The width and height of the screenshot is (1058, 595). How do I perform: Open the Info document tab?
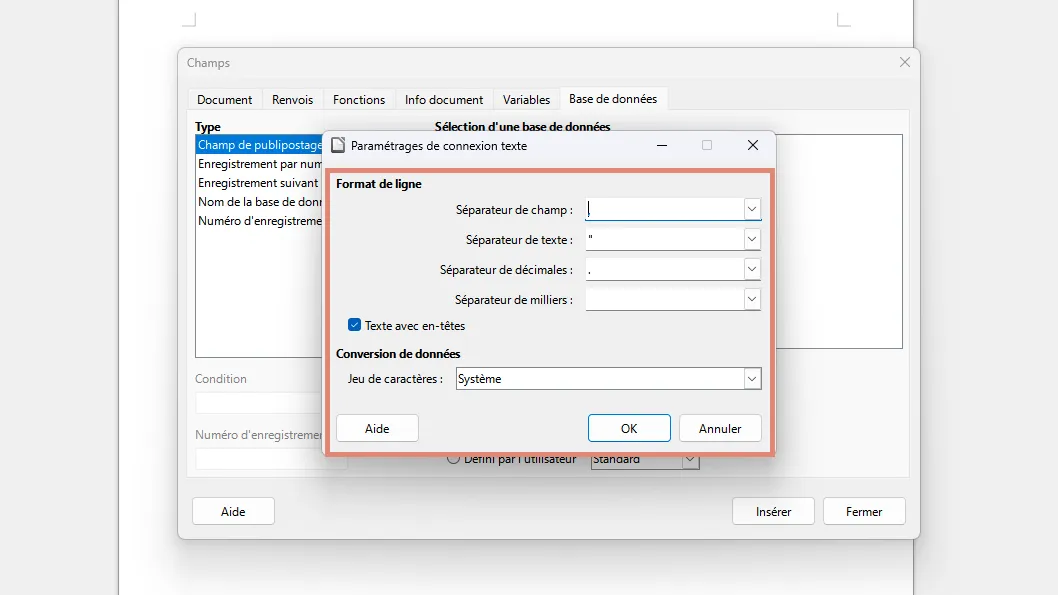pos(444,99)
